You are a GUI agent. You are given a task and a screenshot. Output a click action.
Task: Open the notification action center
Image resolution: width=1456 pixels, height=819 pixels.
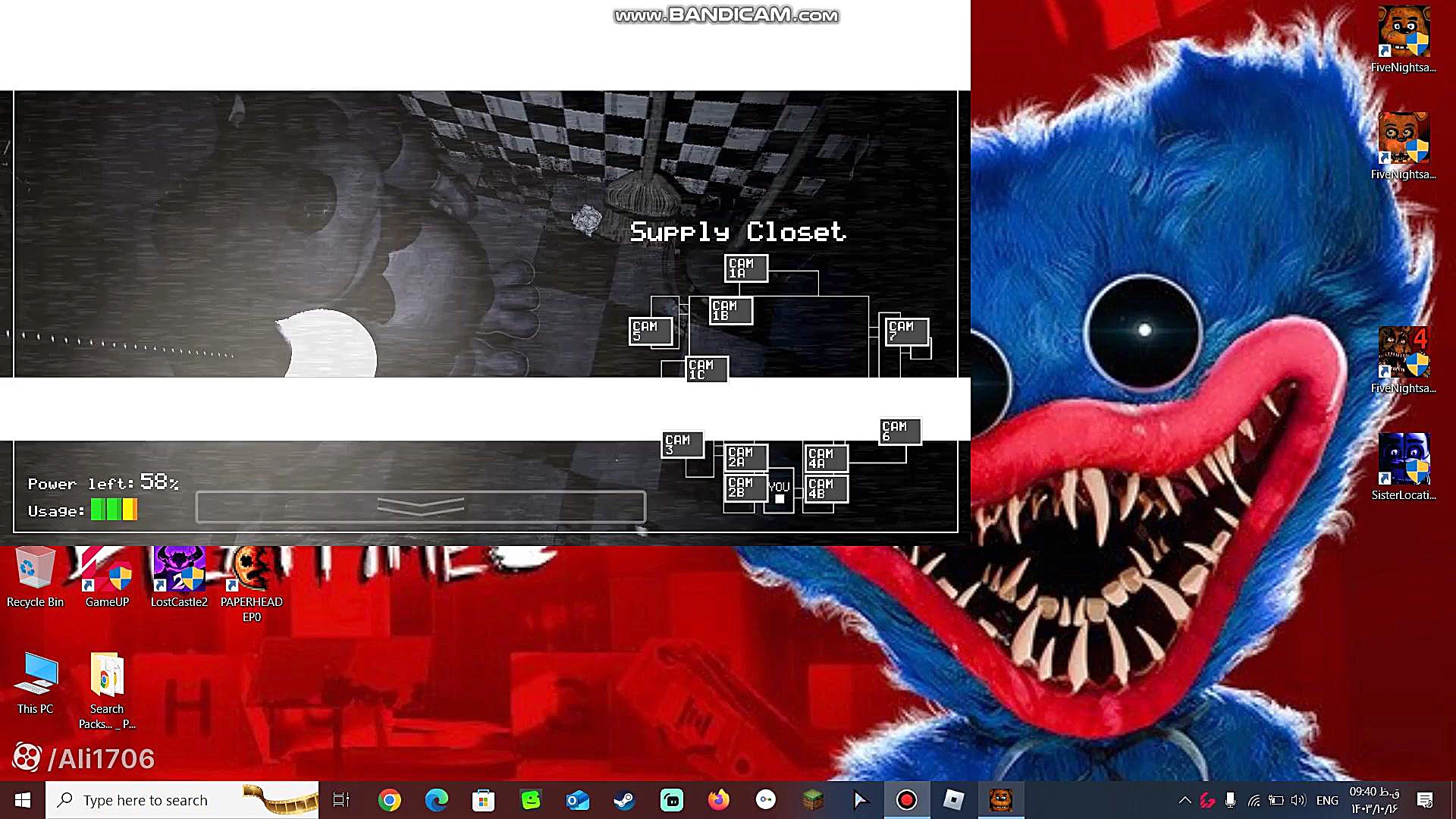1425,800
